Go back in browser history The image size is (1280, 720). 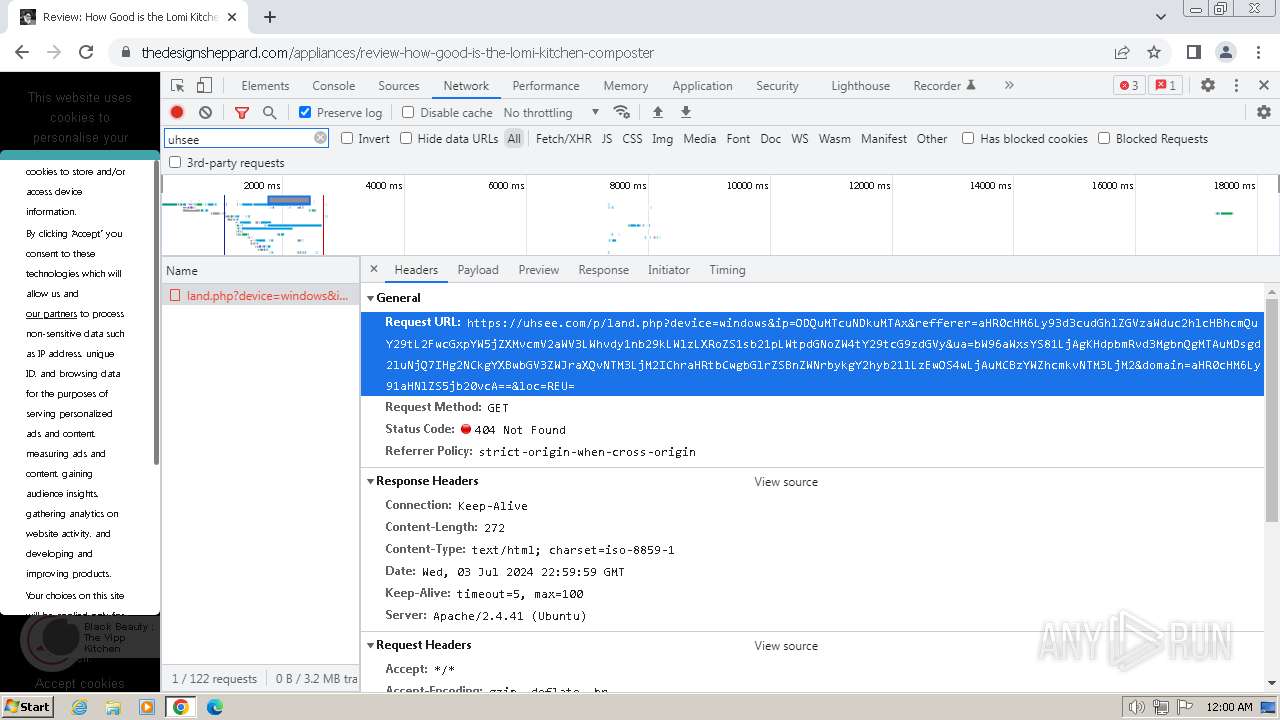pos(22,52)
